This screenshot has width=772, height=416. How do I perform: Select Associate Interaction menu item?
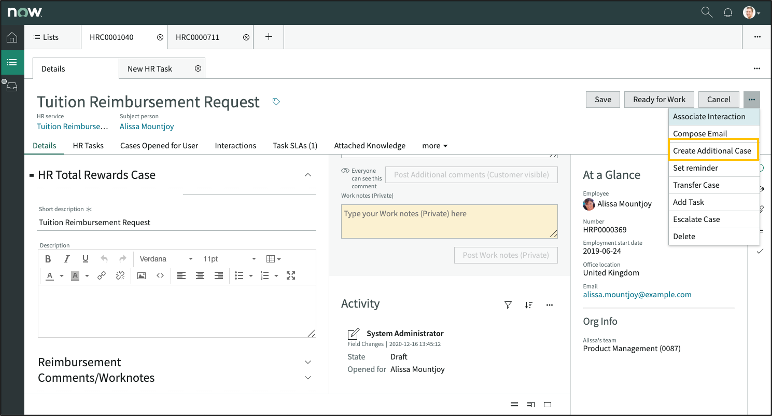[714, 117]
